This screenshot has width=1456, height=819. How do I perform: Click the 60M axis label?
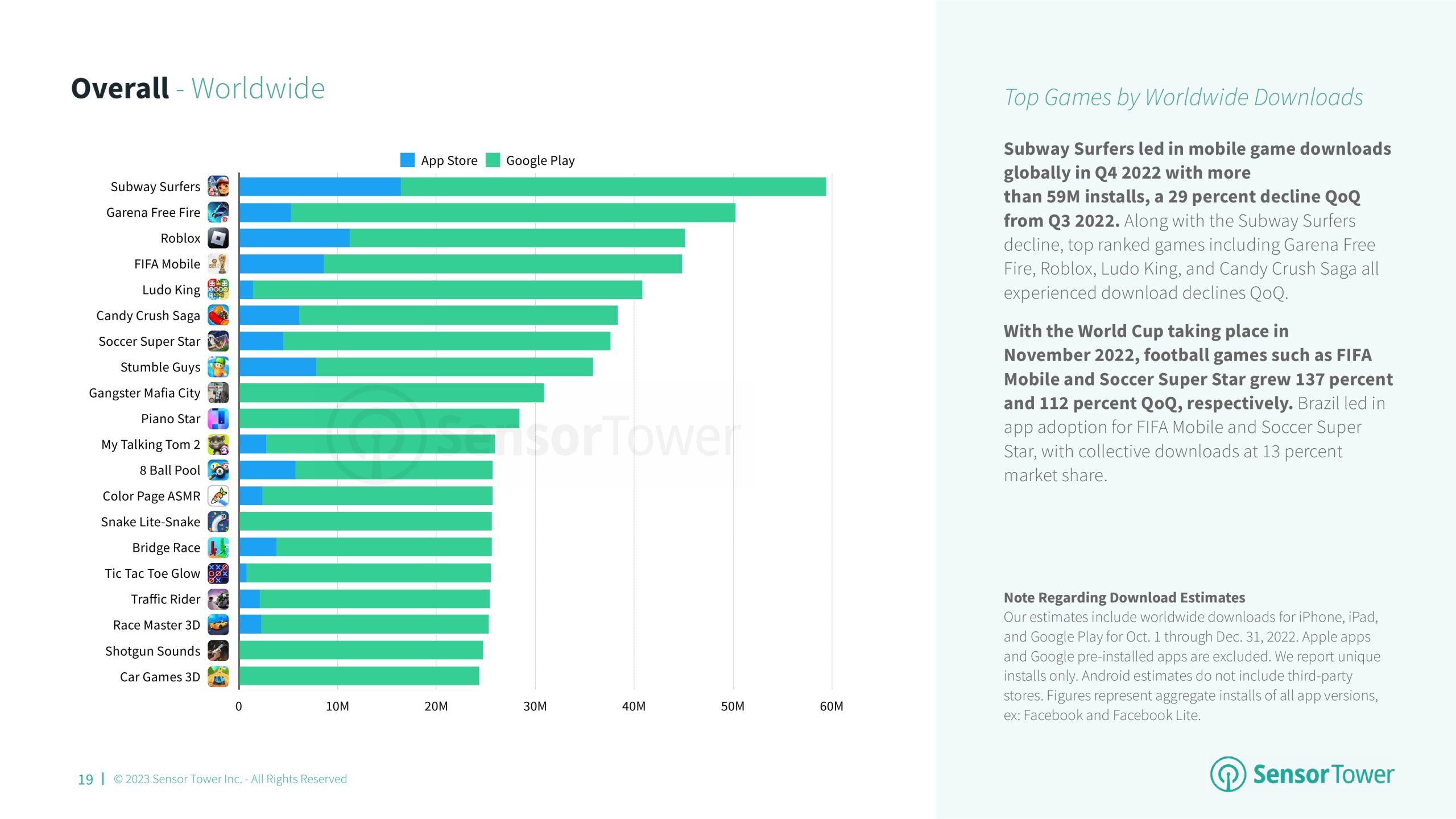coord(831,706)
